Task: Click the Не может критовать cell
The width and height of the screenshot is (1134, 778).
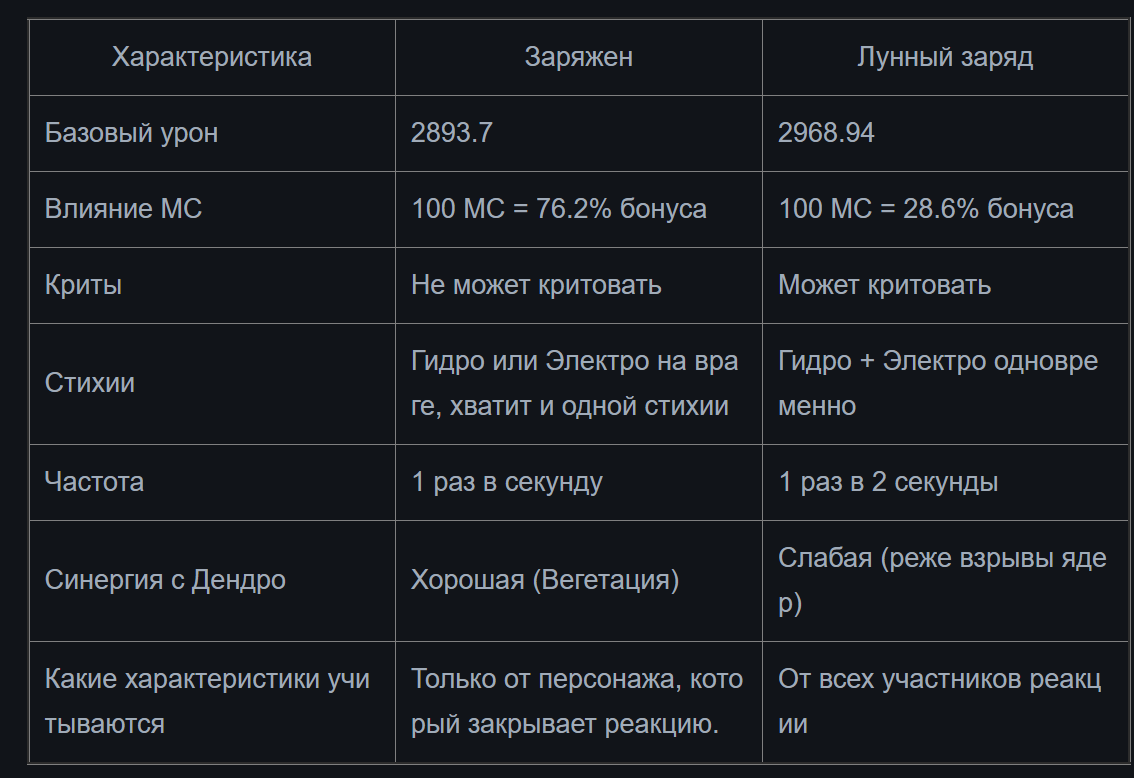Action: (x=579, y=285)
